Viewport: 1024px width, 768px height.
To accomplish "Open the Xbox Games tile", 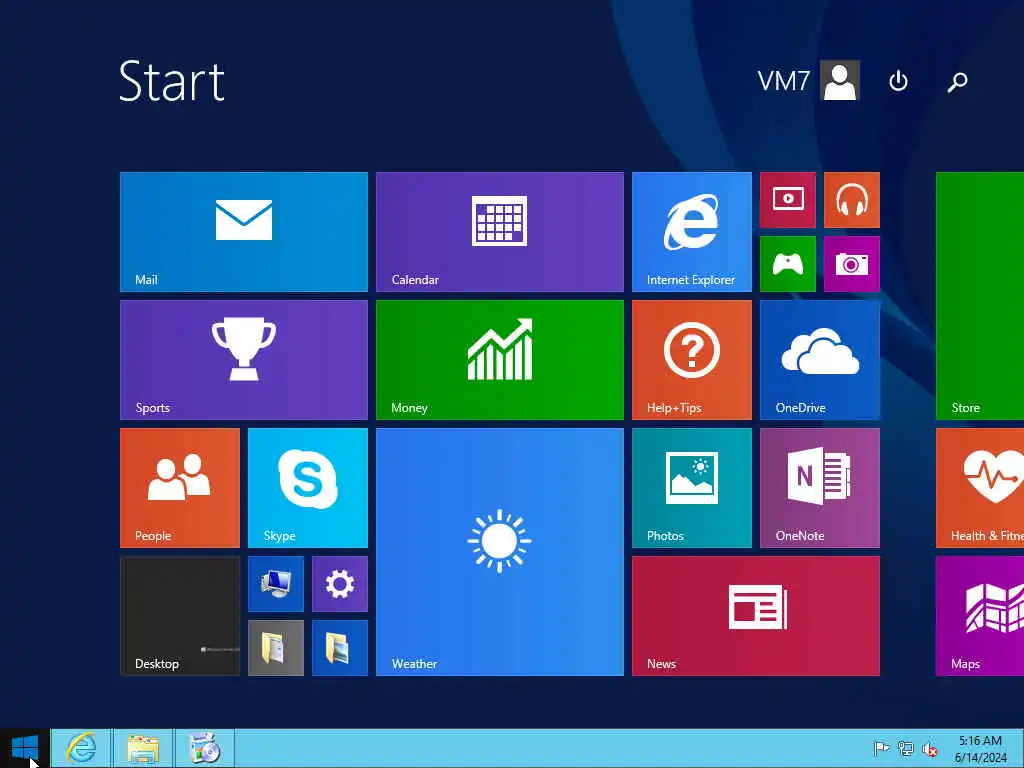I will pos(788,264).
